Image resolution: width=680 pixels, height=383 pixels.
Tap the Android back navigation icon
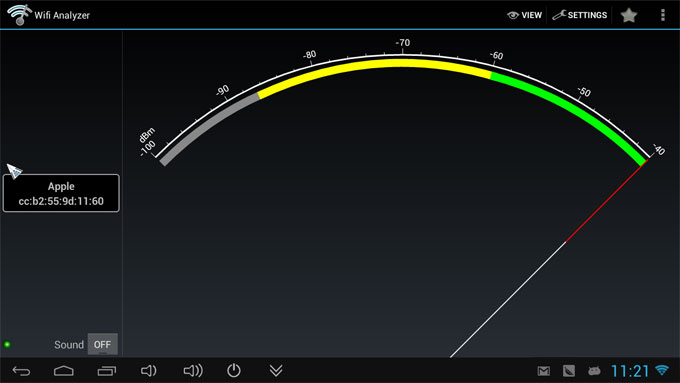pos(21,371)
